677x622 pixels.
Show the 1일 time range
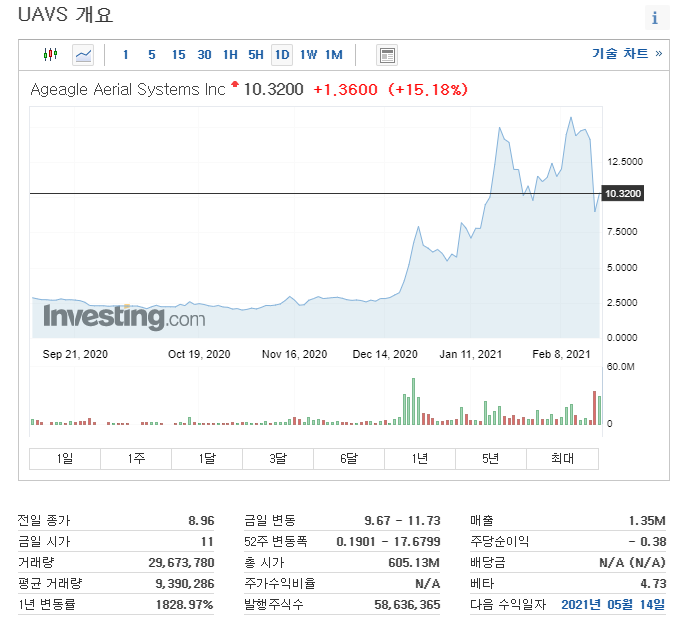click(65, 458)
